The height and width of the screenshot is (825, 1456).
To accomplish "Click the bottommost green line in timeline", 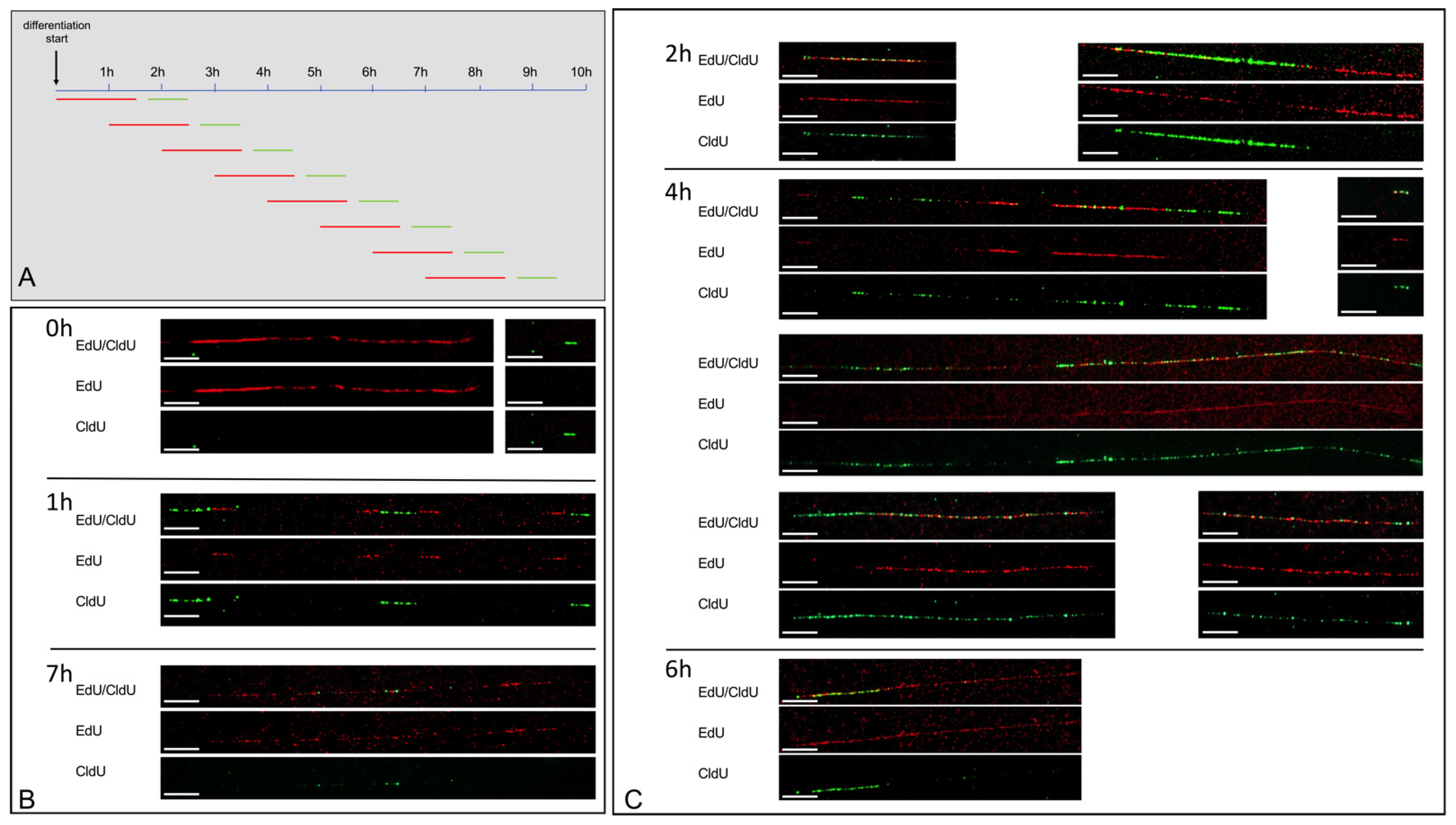I will click(536, 278).
